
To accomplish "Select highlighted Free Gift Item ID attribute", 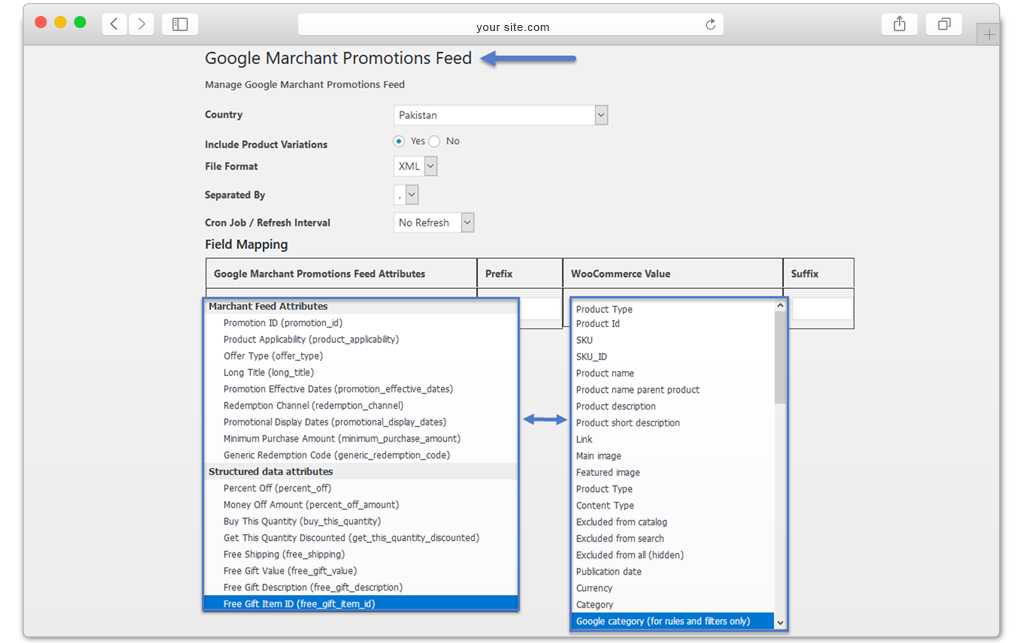I will tap(360, 604).
